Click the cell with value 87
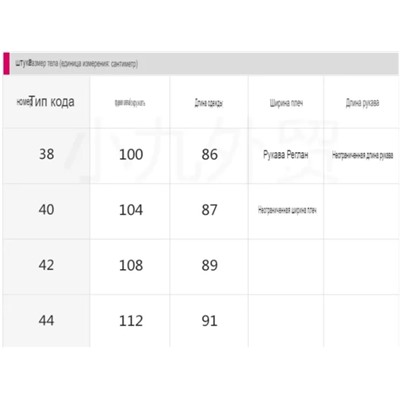 (209, 210)
